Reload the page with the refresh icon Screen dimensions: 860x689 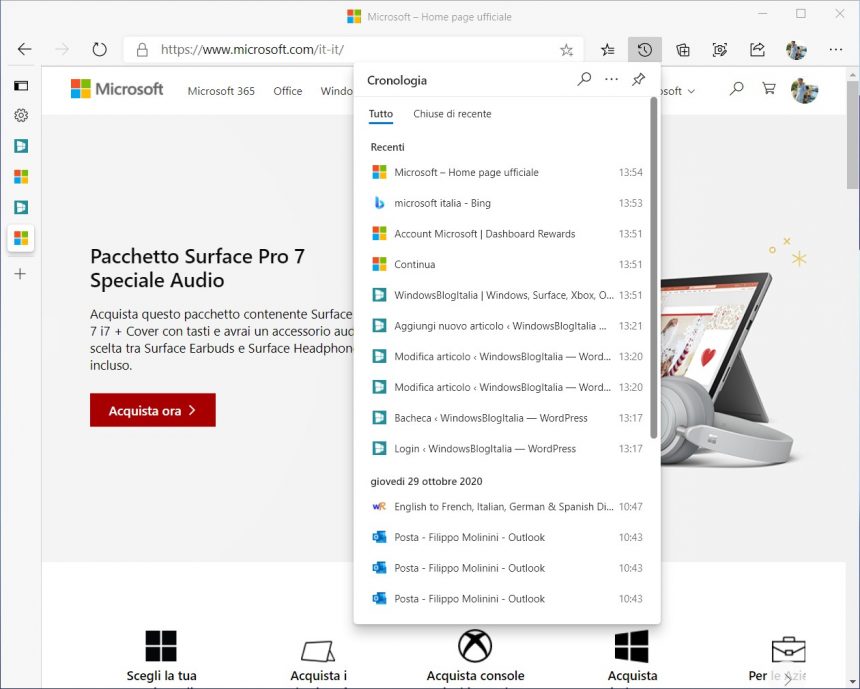coord(99,49)
